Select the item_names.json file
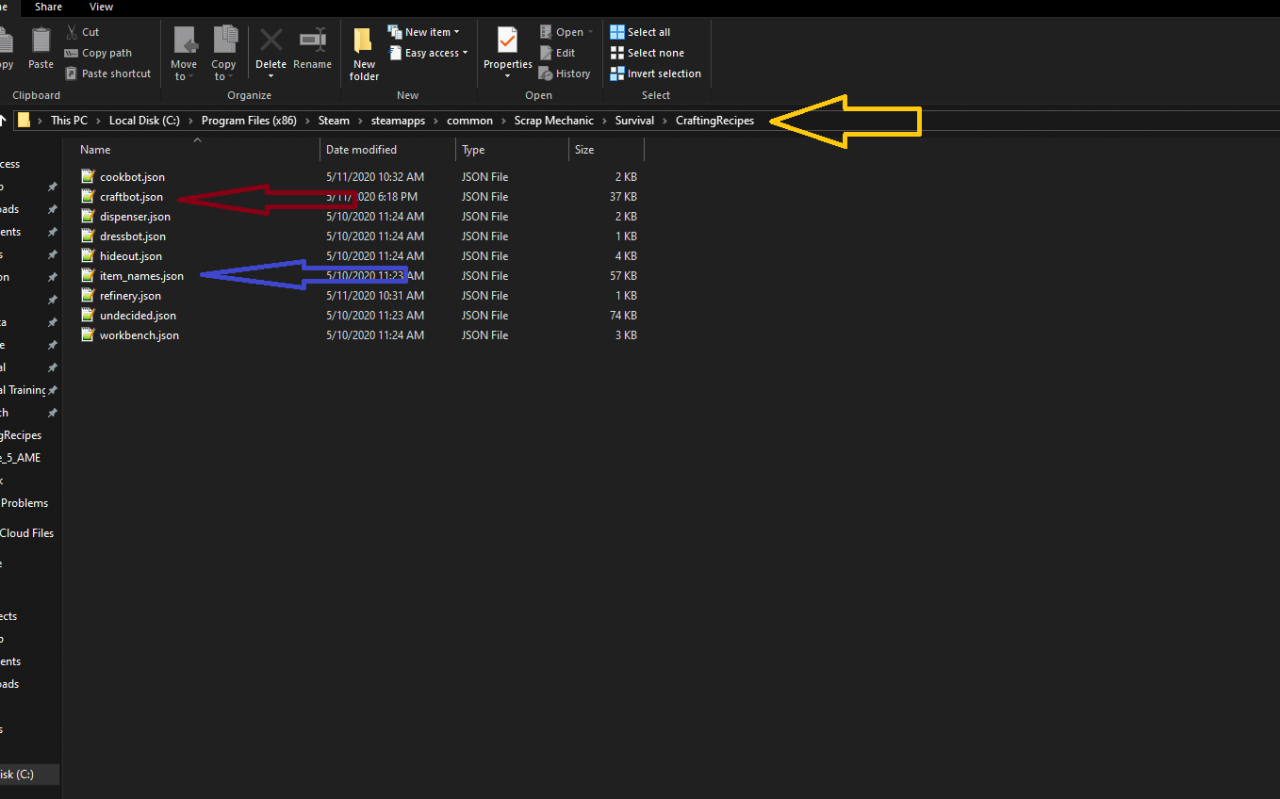 pos(141,276)
